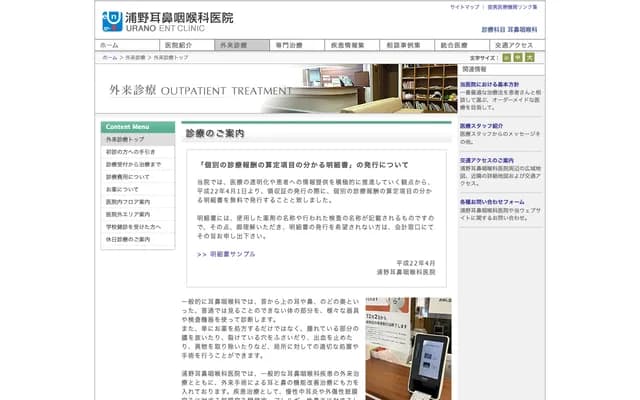Select the 専門治療 navigation tab
The width and height of the screenshot is (640, 400).
pyautogui.click(x=296, y=45)
